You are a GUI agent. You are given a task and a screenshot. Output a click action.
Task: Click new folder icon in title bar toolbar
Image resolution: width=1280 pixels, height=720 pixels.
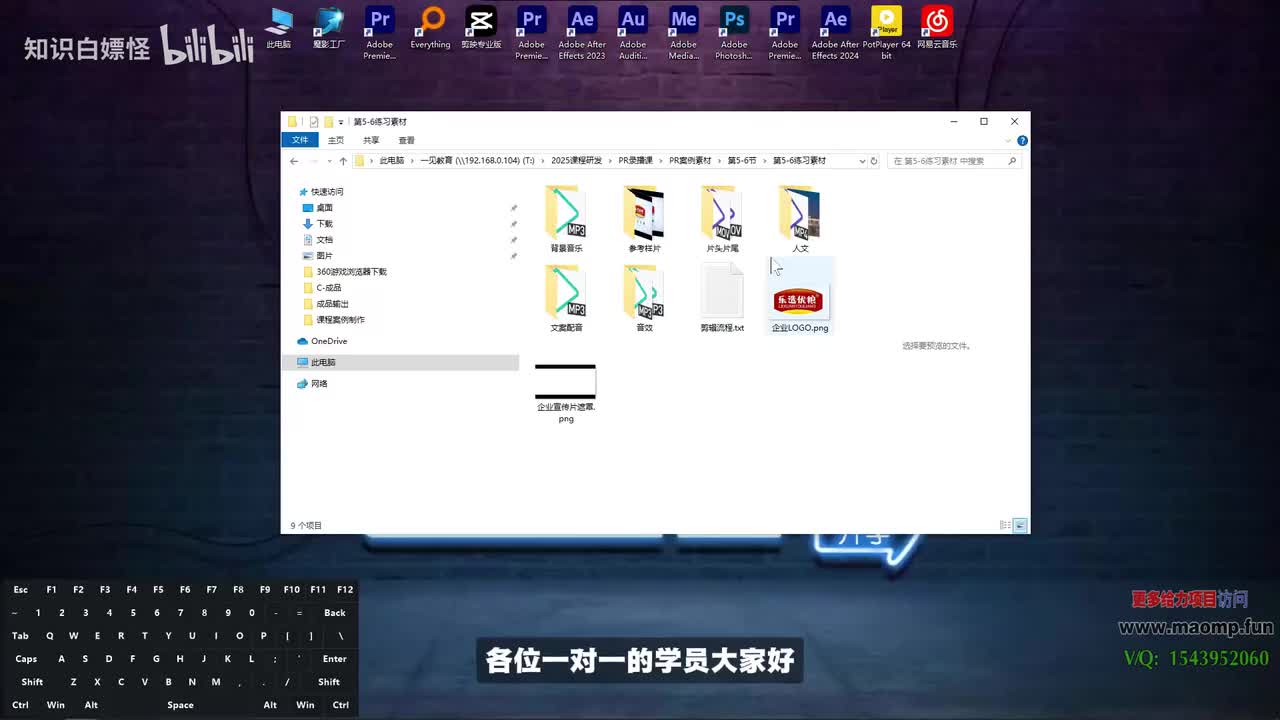click(x=328, y=122)
